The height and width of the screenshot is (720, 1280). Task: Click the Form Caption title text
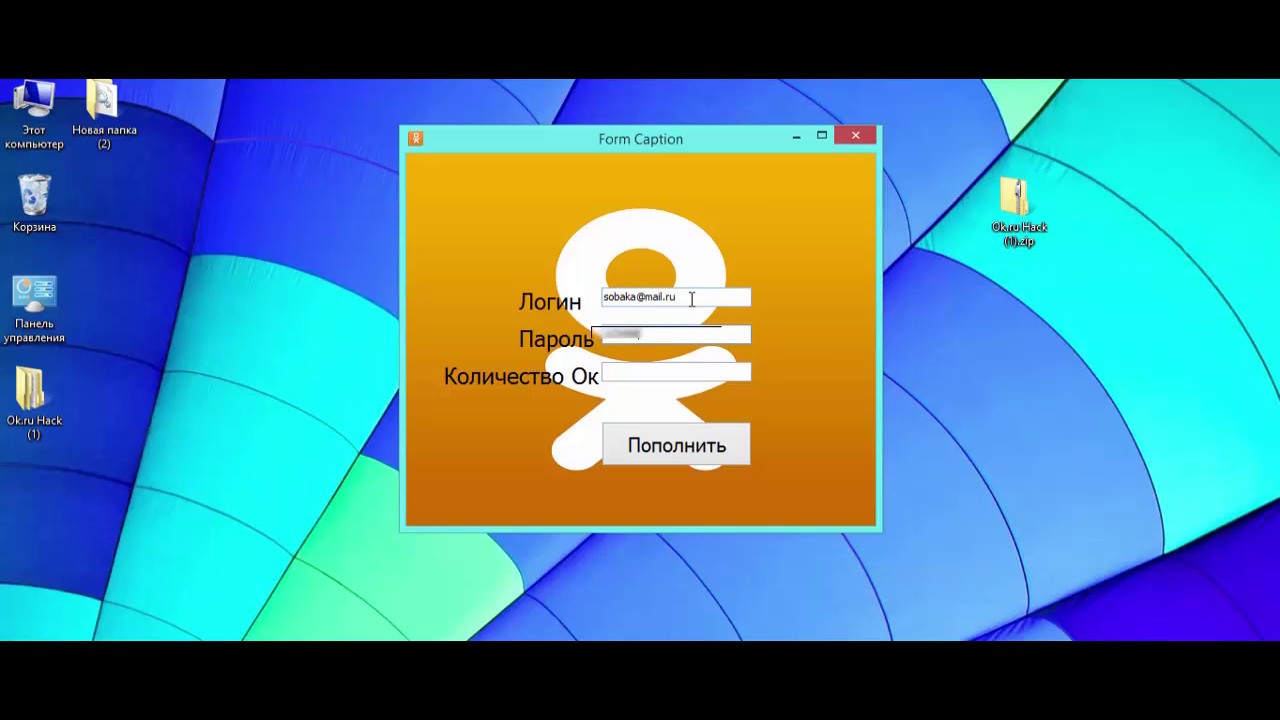point(641,139)
